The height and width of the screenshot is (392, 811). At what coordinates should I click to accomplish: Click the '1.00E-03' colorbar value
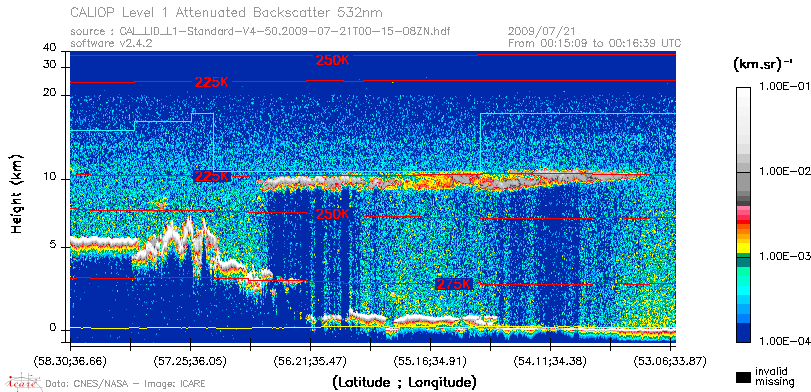[784, 257]
